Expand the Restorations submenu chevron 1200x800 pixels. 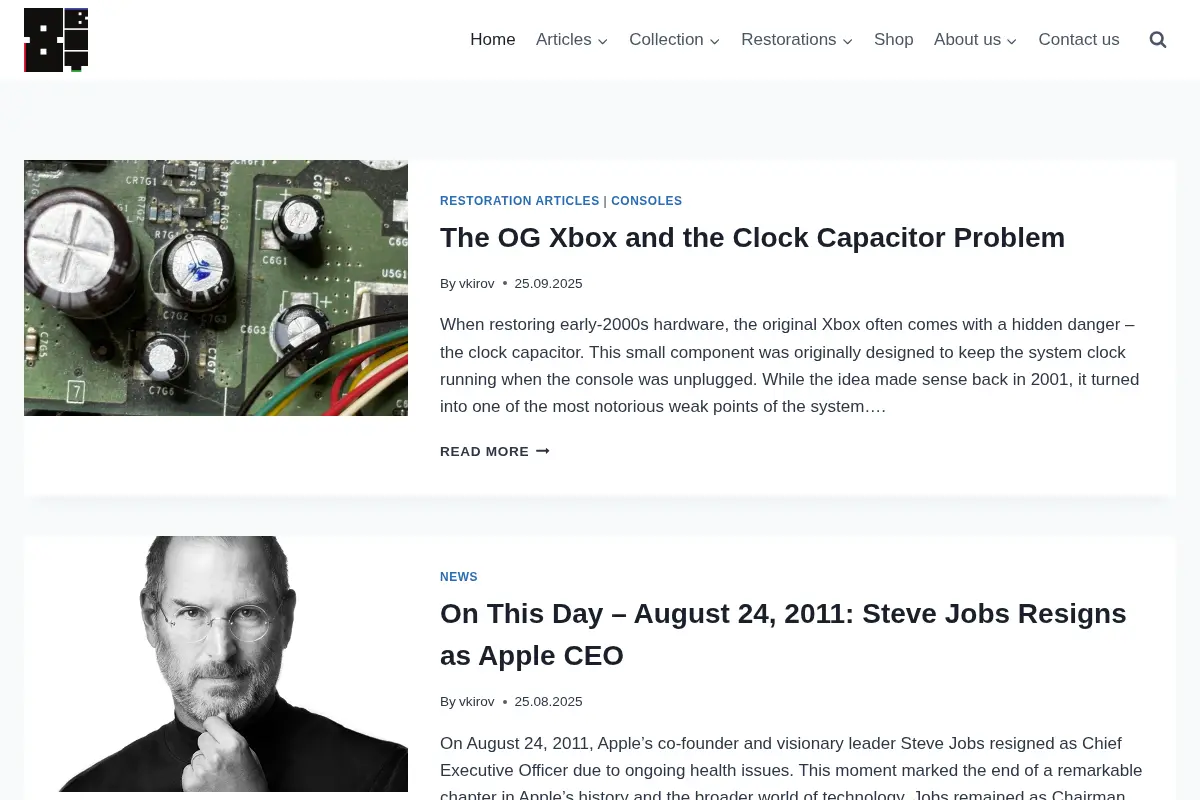pyautogui.click(x=848, y=41)
